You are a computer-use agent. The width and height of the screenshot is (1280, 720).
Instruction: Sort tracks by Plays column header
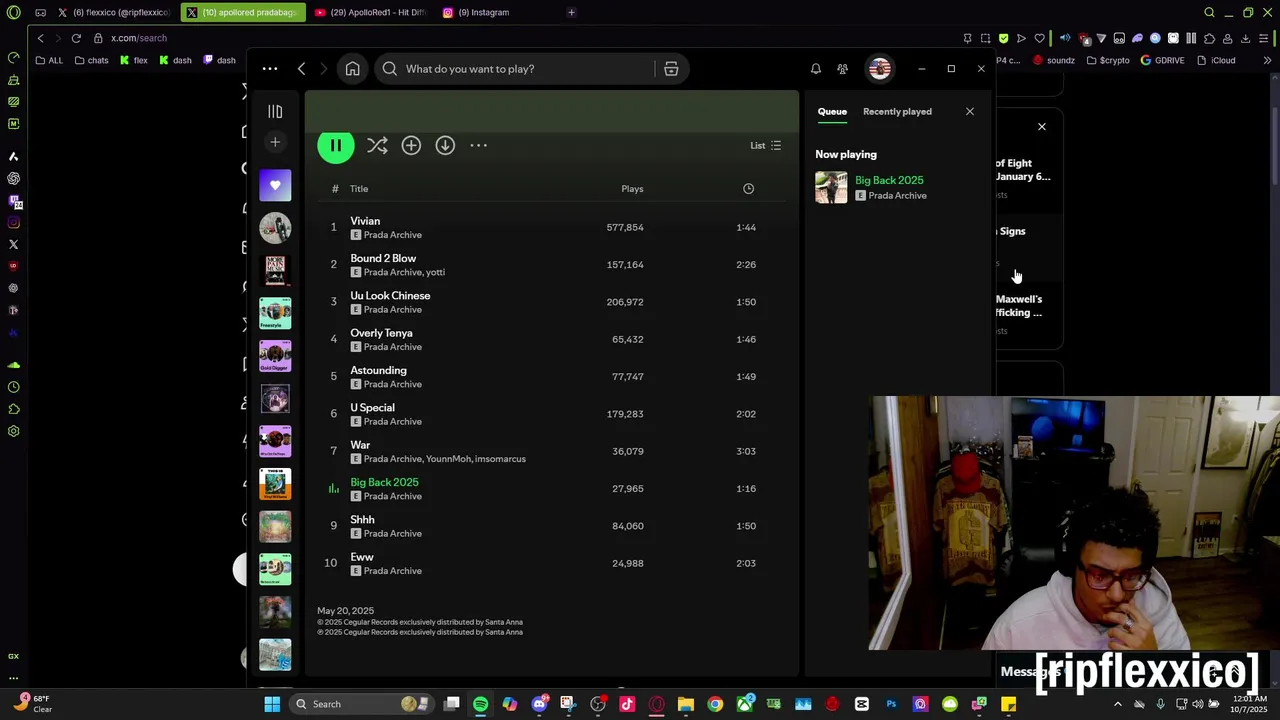pos(632,189)
